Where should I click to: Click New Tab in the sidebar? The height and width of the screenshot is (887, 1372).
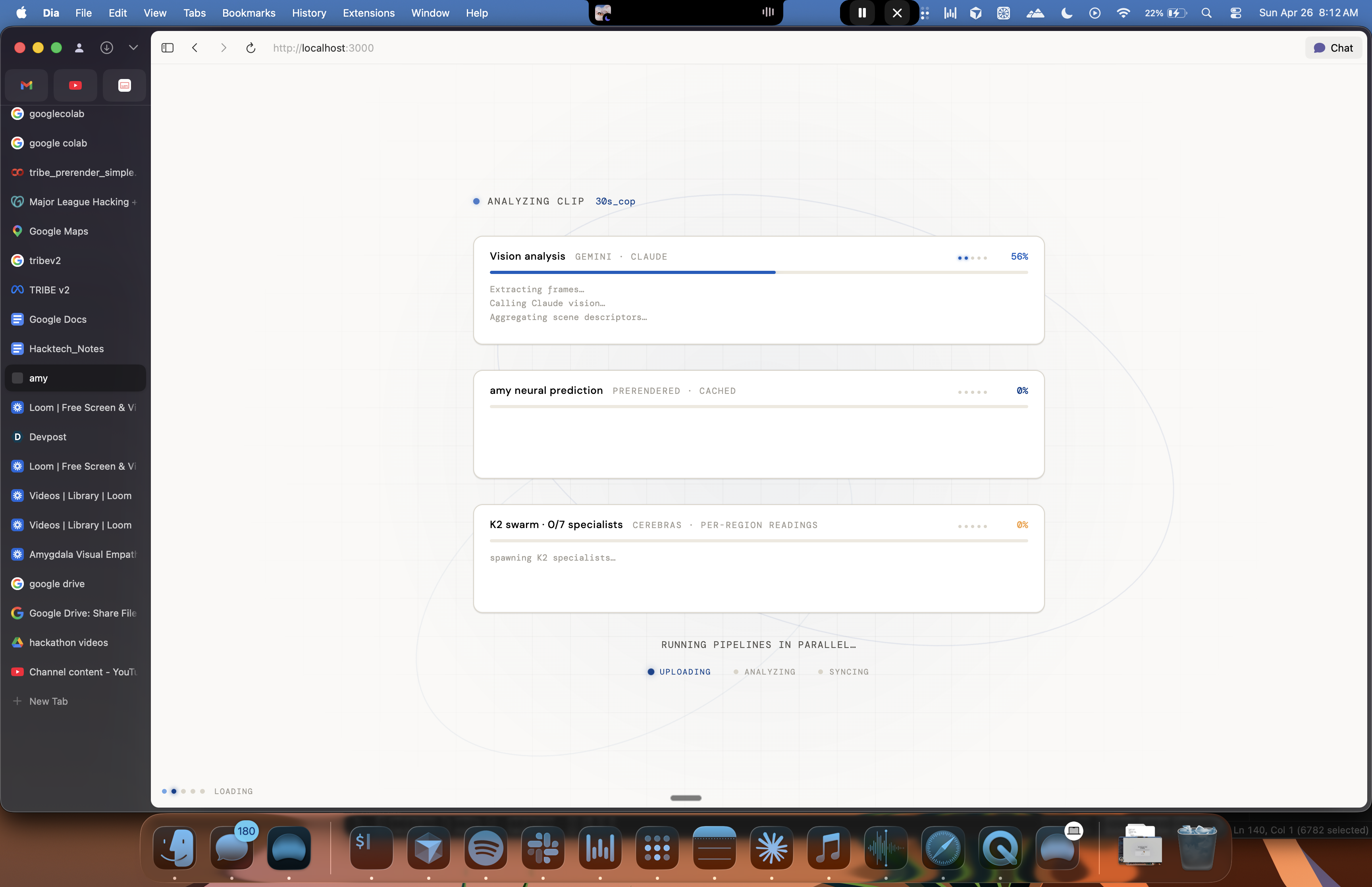(48, 701)
